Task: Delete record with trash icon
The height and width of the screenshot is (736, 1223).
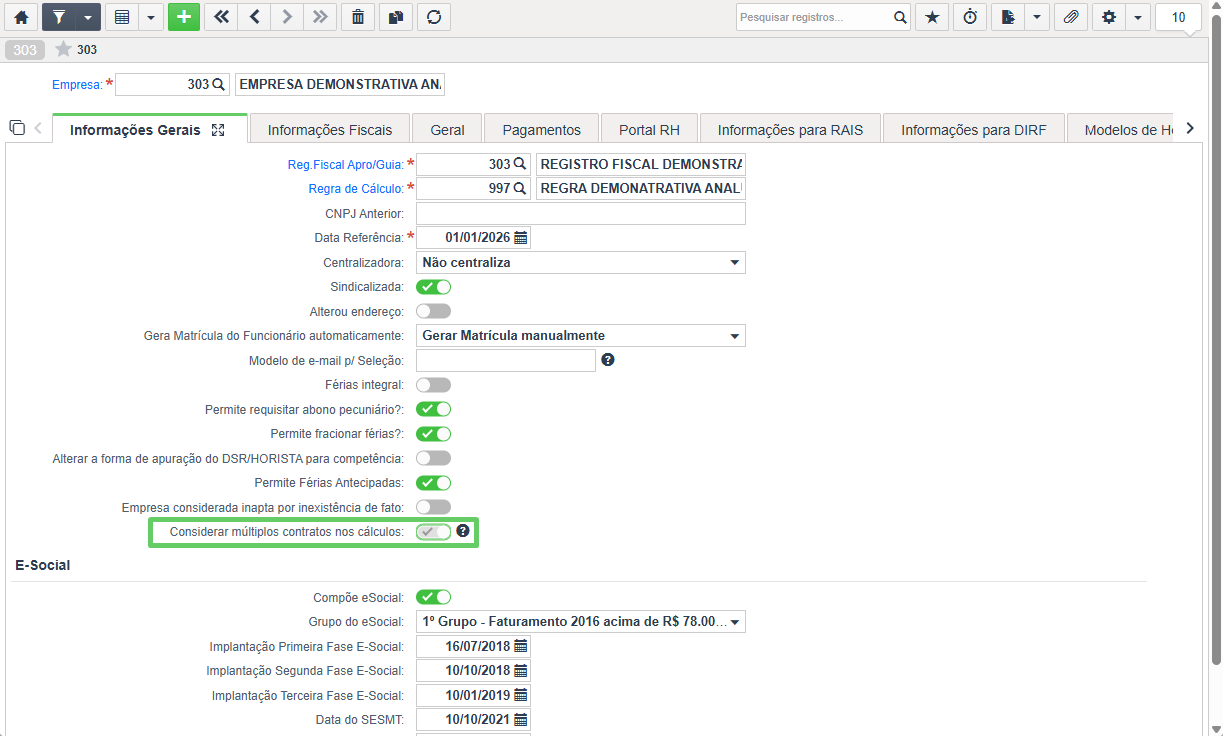Action: coord(358,17)
